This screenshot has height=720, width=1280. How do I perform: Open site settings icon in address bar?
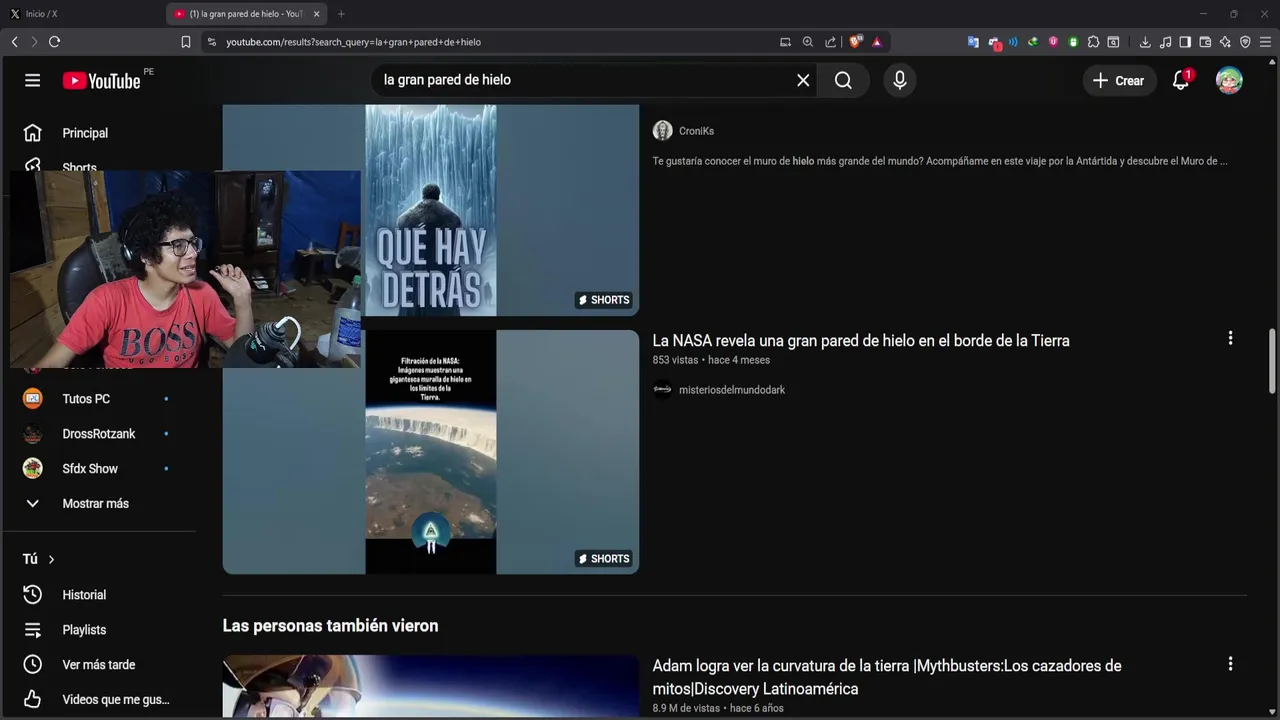coord(211,42)
